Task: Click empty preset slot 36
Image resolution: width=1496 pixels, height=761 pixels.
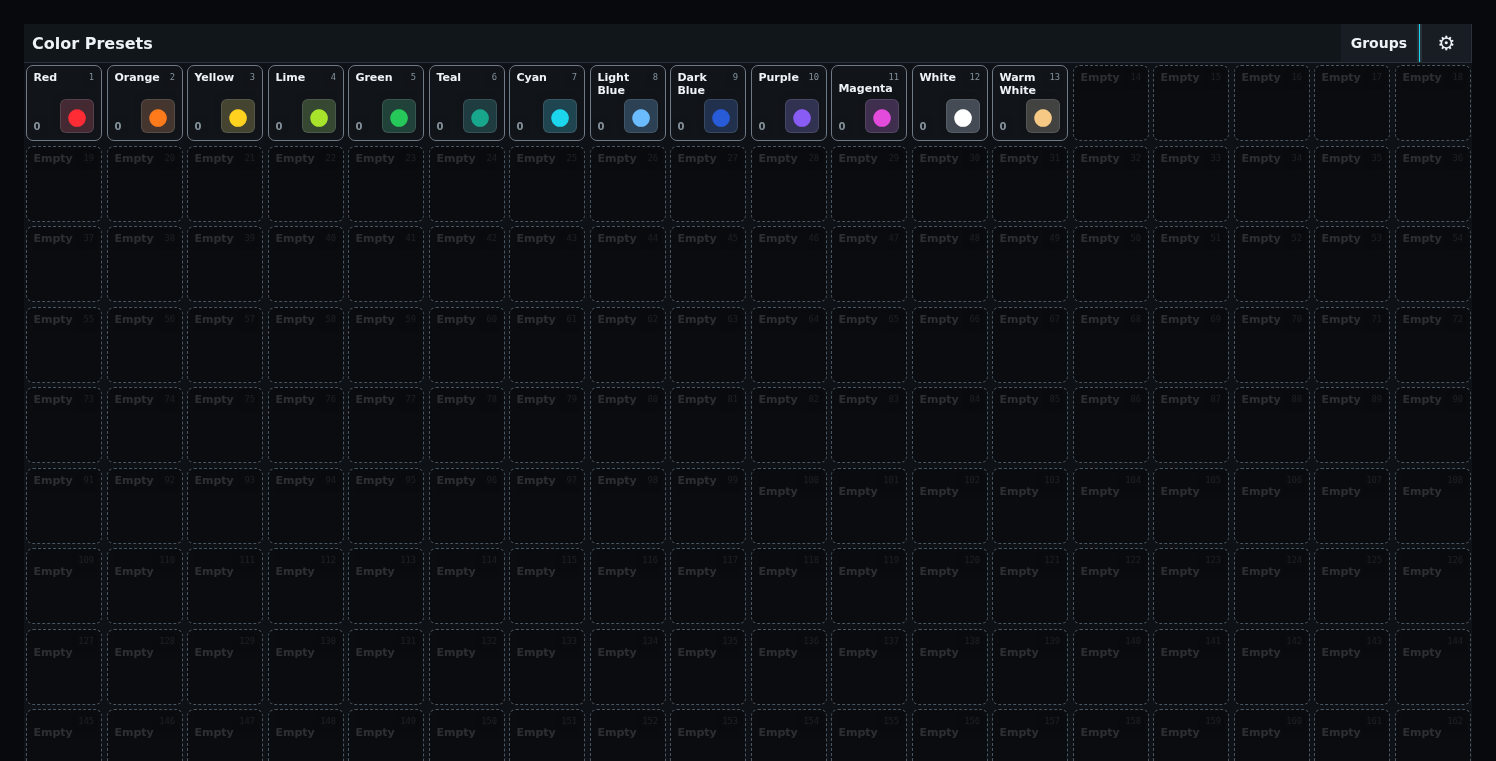Action: (x=1433, y=184)
